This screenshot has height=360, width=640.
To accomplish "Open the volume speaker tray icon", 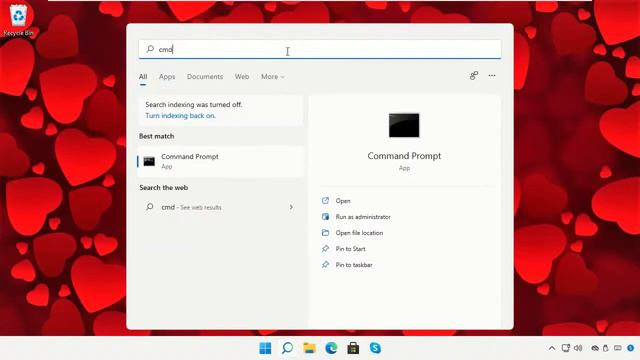I will (578, 348).
